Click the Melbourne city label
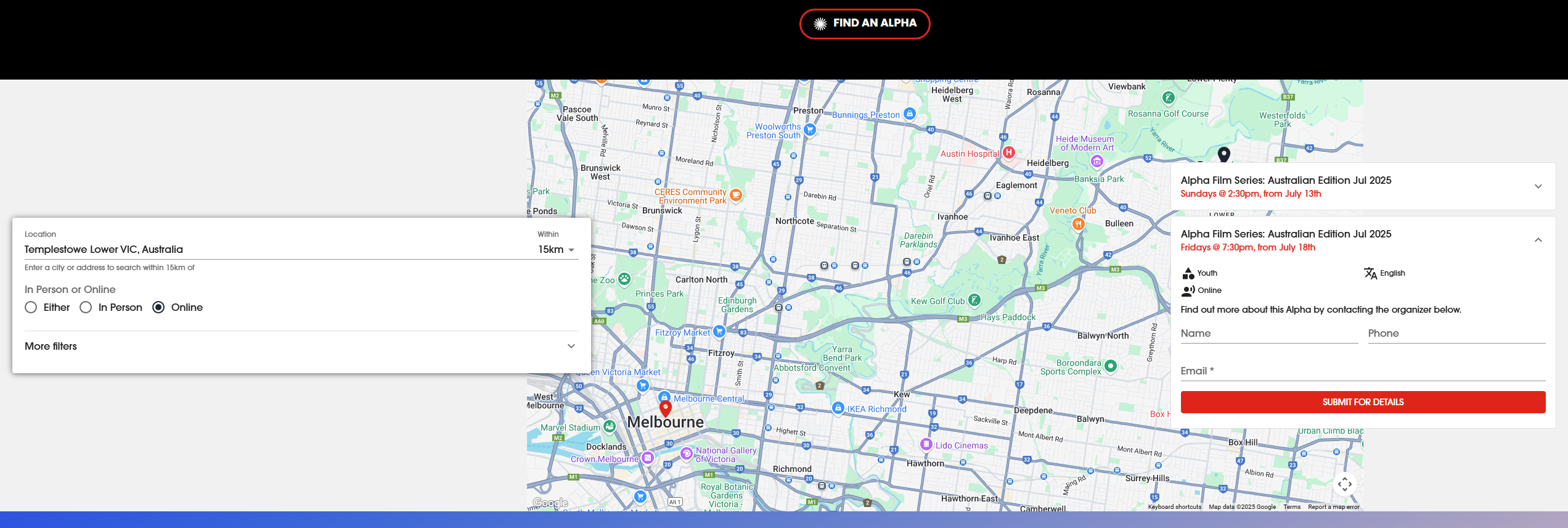1568x528 pixels. 665,423
